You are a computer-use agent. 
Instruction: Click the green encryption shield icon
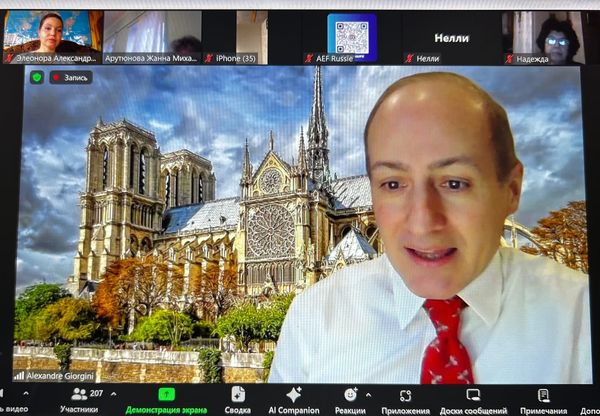tap(37, 77)
